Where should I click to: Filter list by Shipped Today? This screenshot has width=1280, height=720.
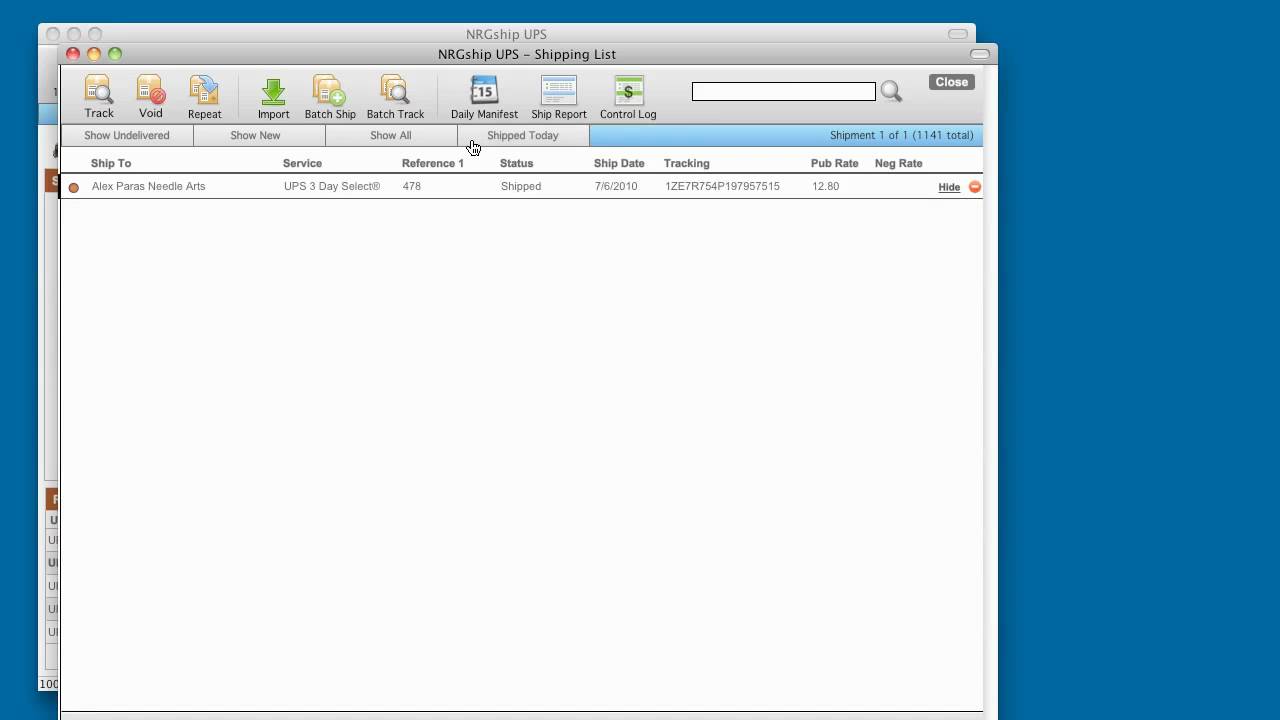523,136
